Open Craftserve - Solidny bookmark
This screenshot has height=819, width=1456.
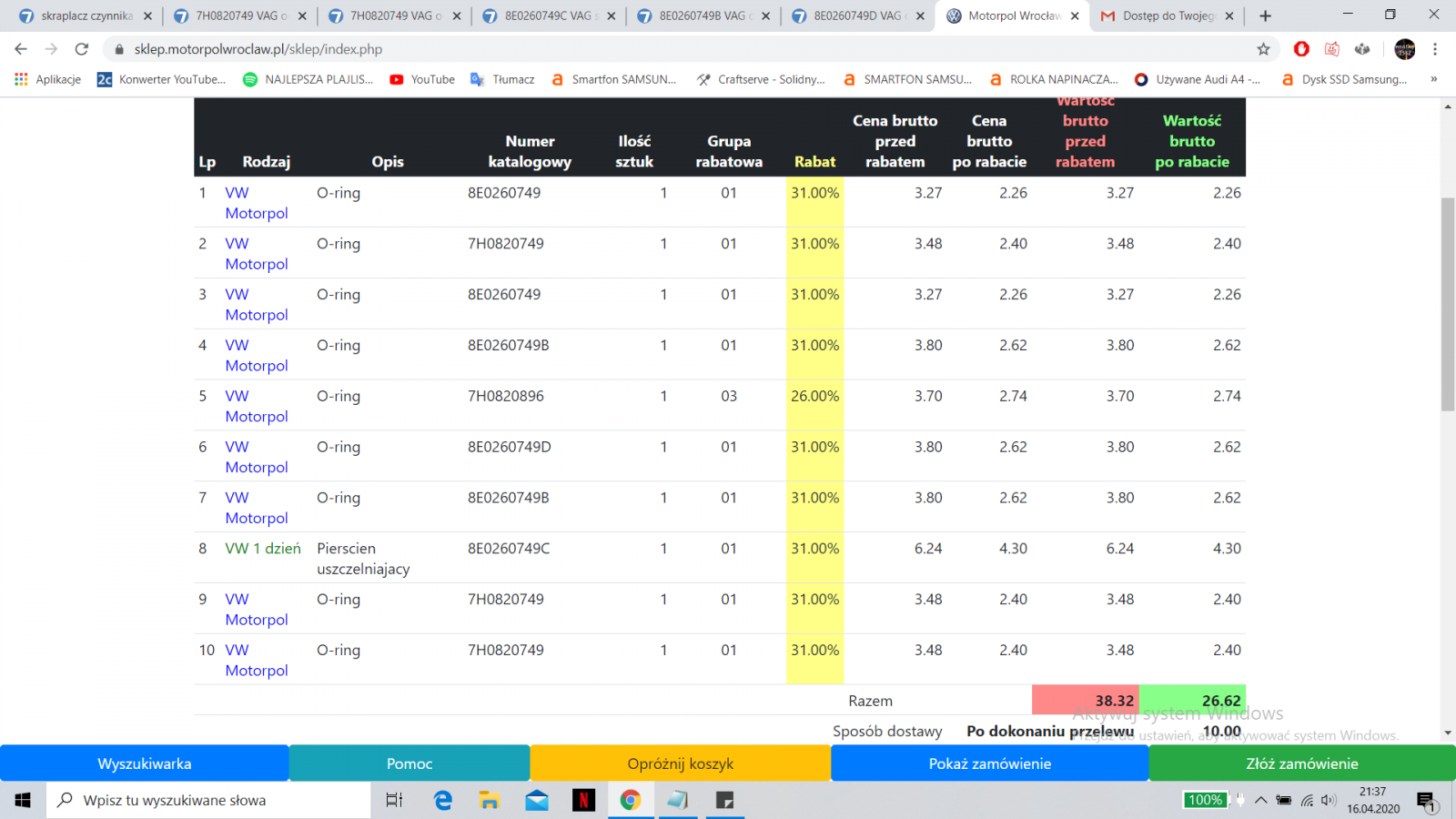761,79
